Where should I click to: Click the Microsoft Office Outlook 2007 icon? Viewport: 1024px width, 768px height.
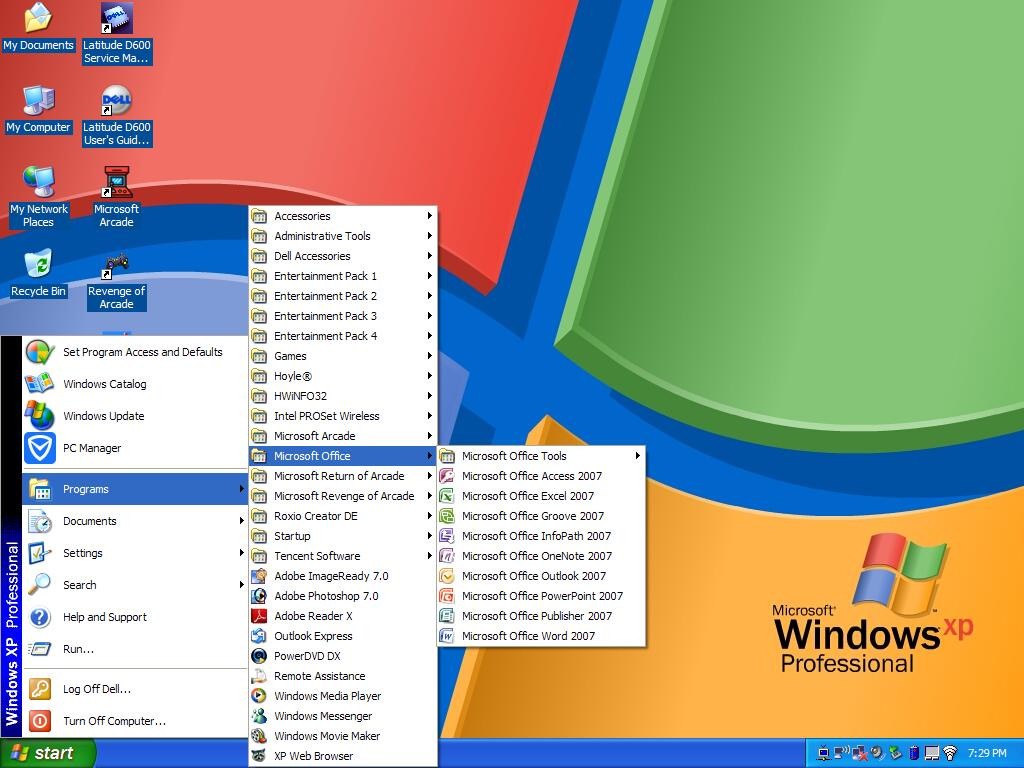click(x=447, y=576)
